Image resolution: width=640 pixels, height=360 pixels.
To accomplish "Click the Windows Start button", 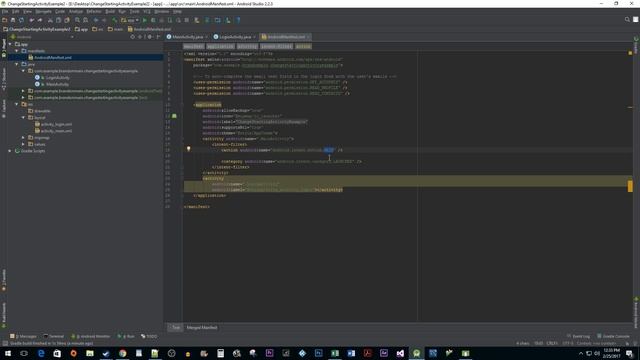I will click(8, 353).
